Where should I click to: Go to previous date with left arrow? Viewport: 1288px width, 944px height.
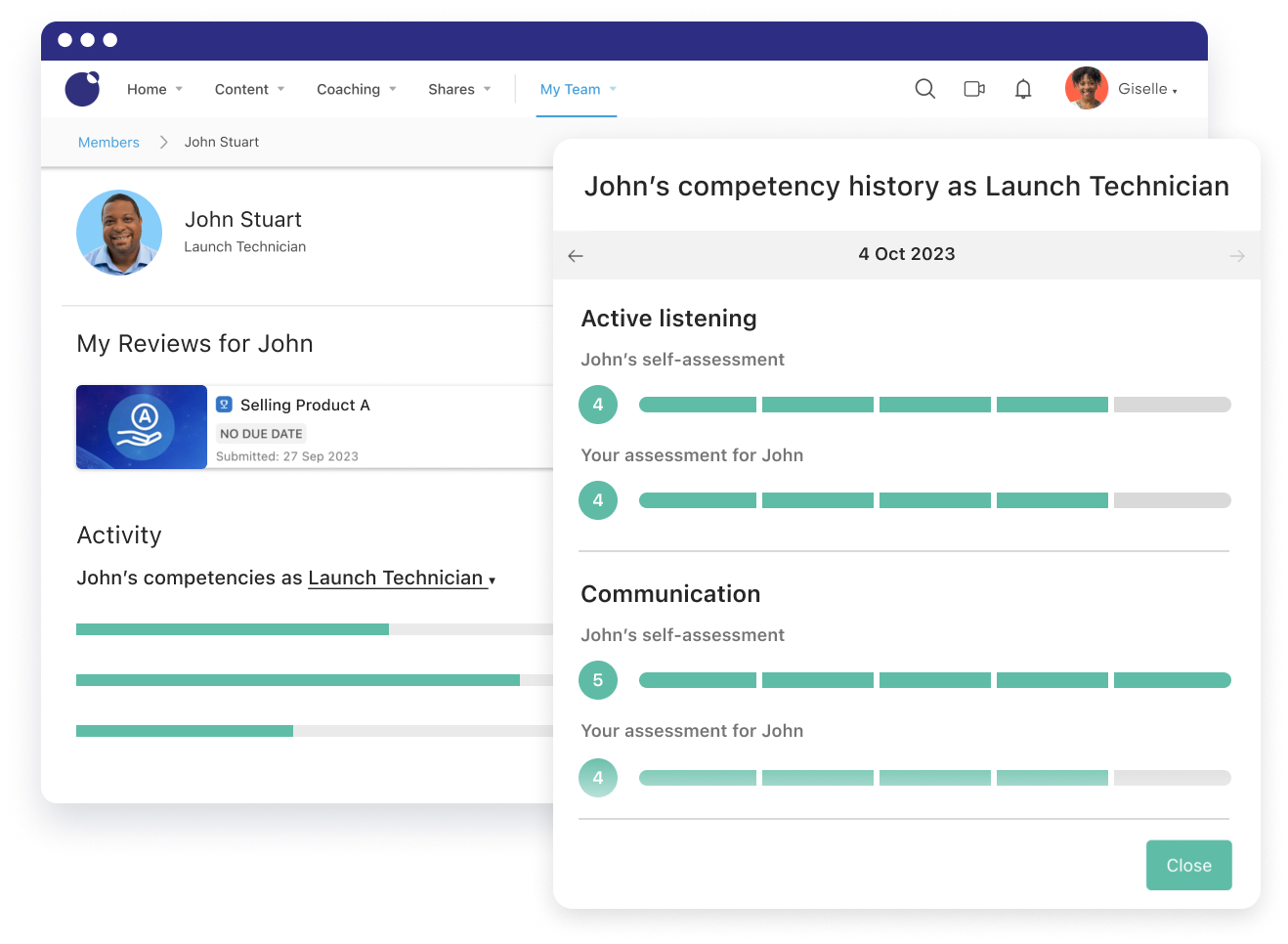576,256
